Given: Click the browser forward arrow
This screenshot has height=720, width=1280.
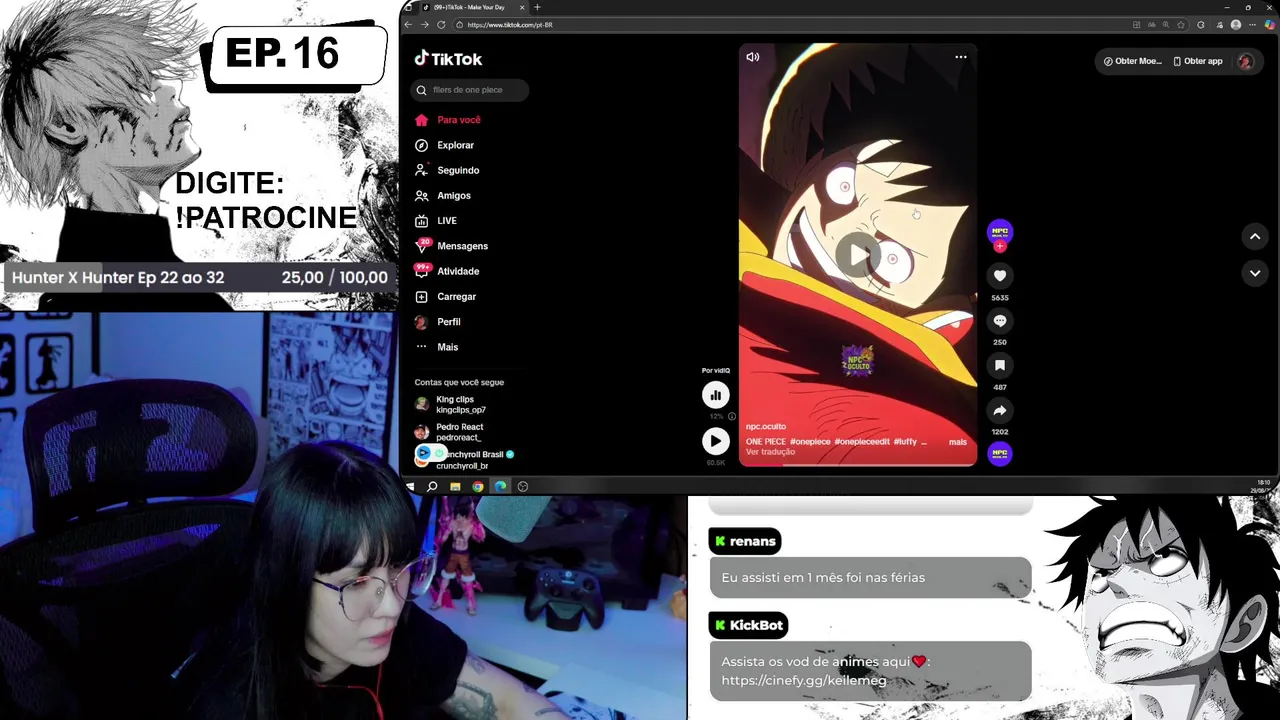Looking at the screenshot, I should coord(424,25).
